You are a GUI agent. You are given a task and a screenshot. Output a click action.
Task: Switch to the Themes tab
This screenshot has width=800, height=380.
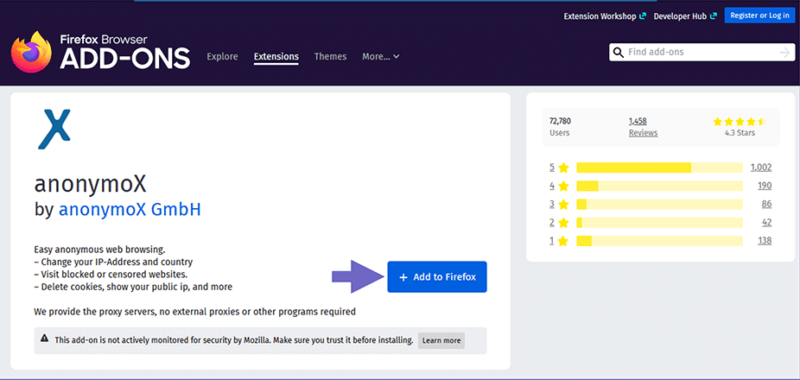pos(330,57)
